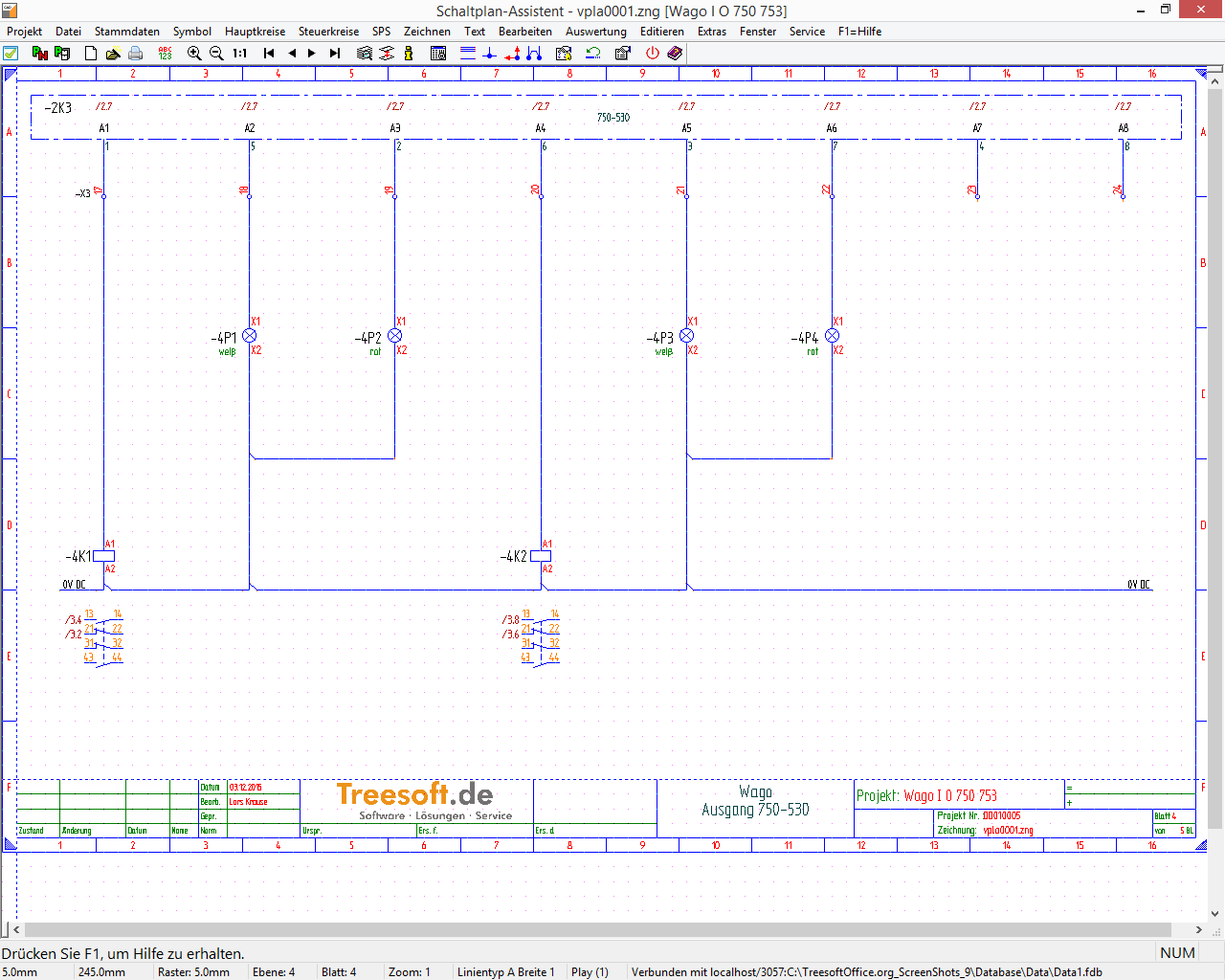
Task: Expand the Extras menu
Action: (711, 32)
